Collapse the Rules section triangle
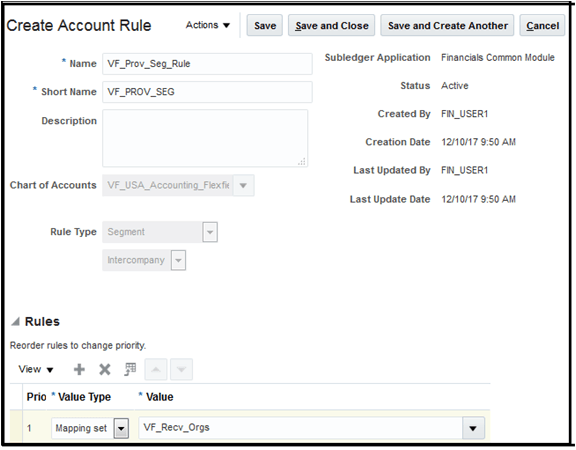Image resolution: width=576 pixels, height=450 pixels. pyautogui.click(x=15, y=322)
